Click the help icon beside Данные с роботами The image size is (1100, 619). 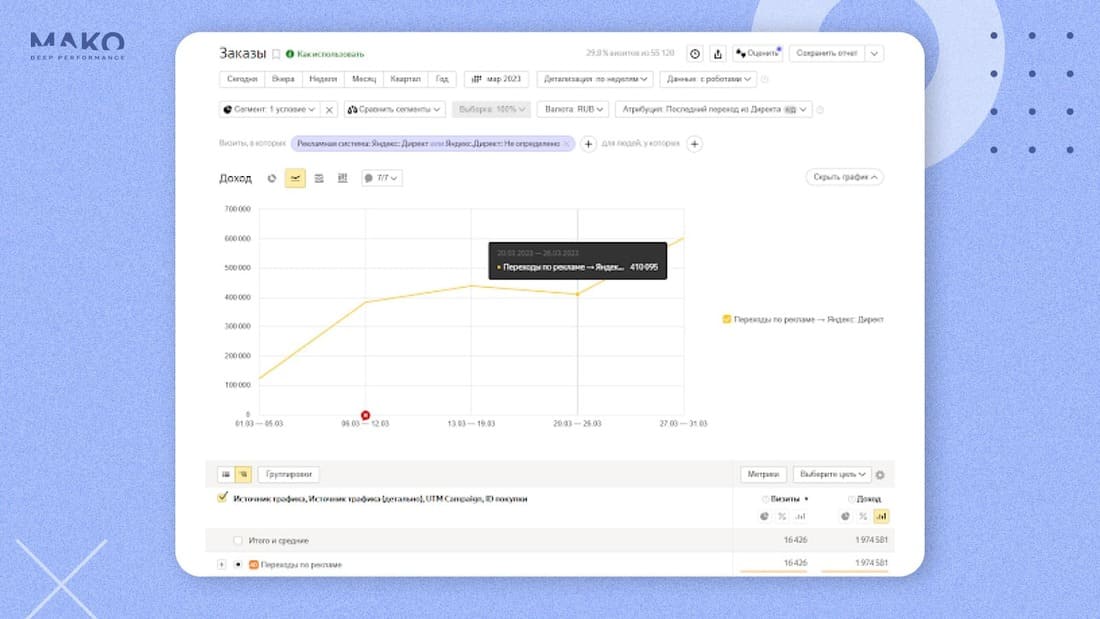765,79
